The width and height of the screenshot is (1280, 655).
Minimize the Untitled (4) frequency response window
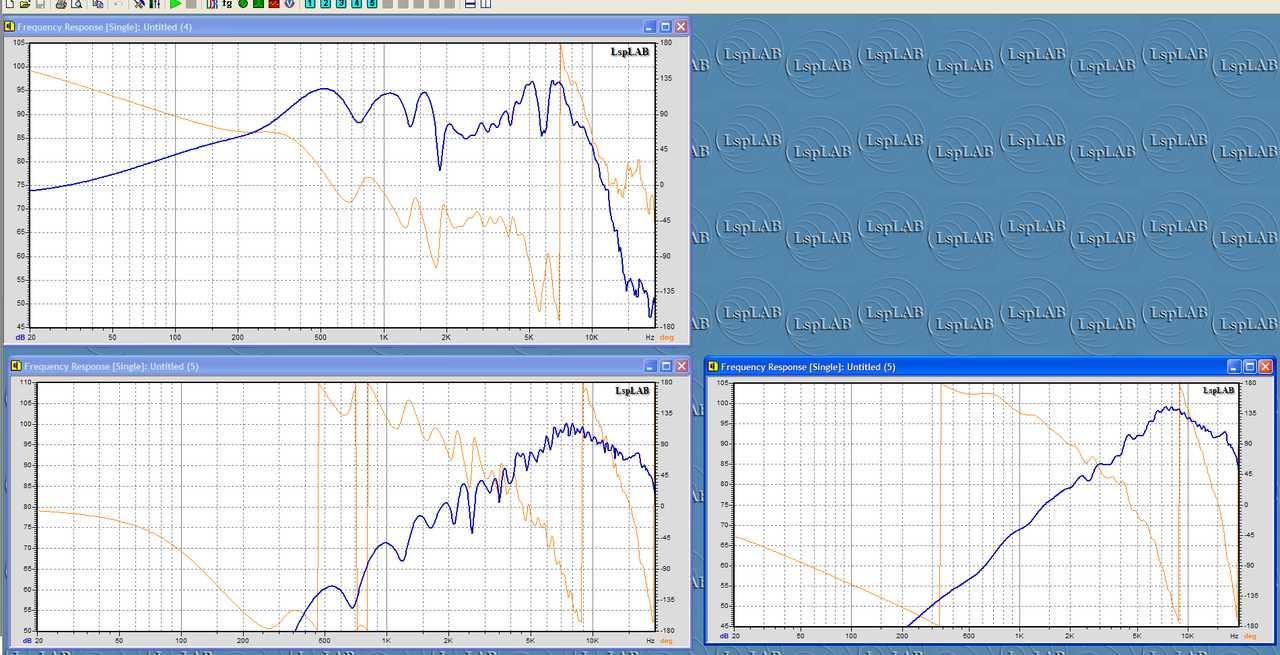[x=650, y=27]
